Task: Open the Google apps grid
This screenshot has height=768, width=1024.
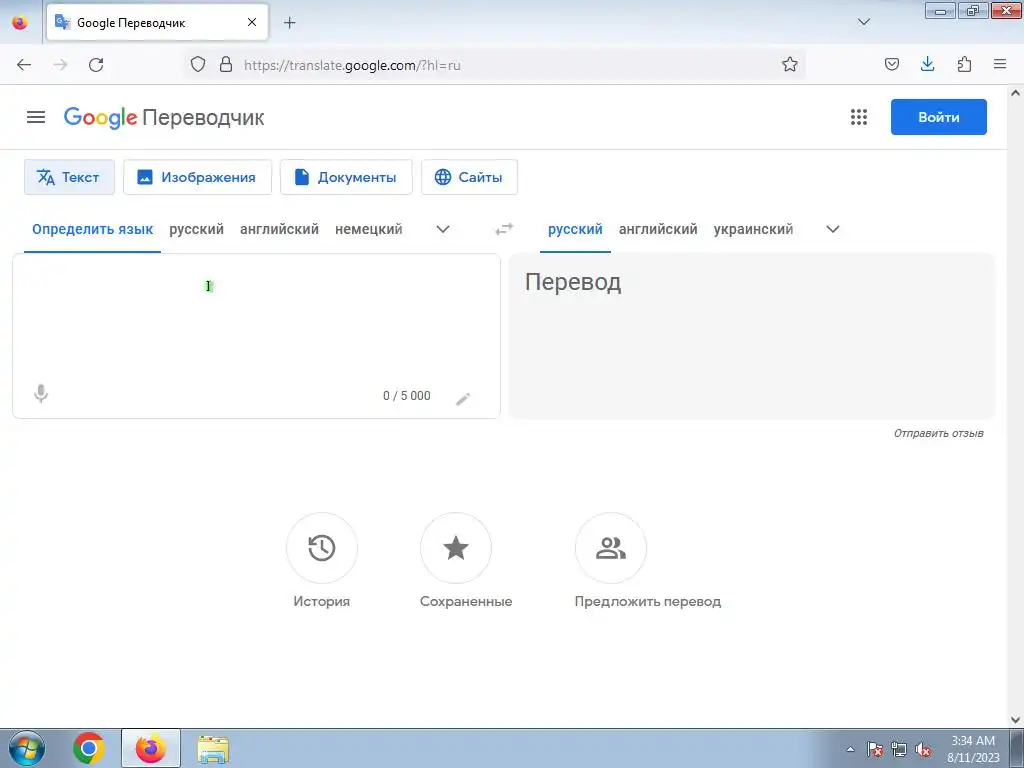Action: pyautogui.click(x=859, y=117)
